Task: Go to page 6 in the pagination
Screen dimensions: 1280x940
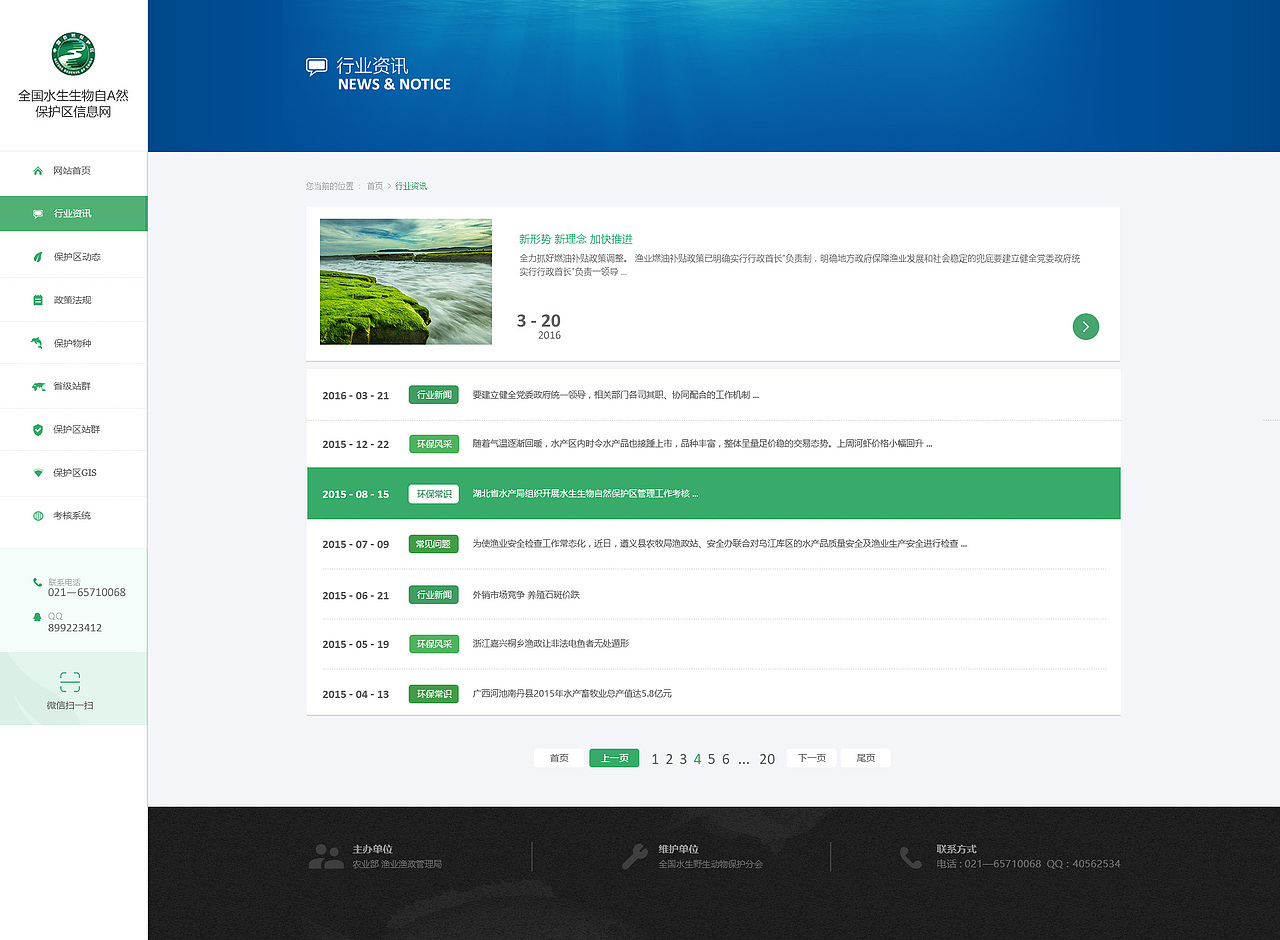Action: [726, 759]
